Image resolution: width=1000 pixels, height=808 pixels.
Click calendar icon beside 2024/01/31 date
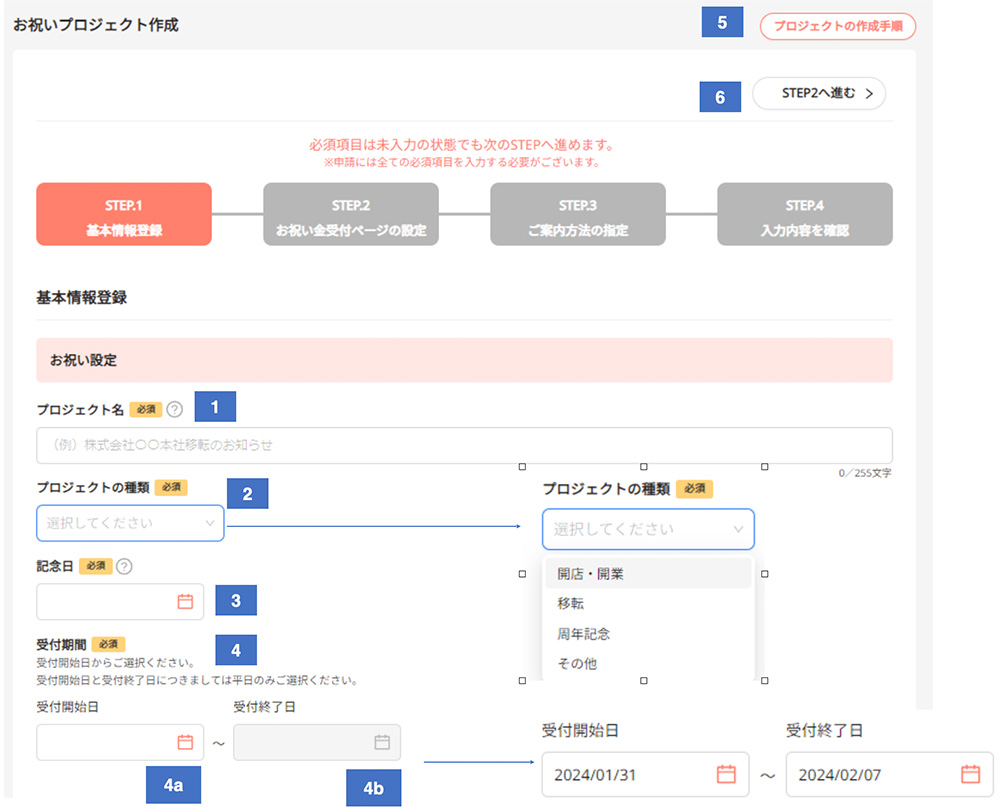[726, 774]
